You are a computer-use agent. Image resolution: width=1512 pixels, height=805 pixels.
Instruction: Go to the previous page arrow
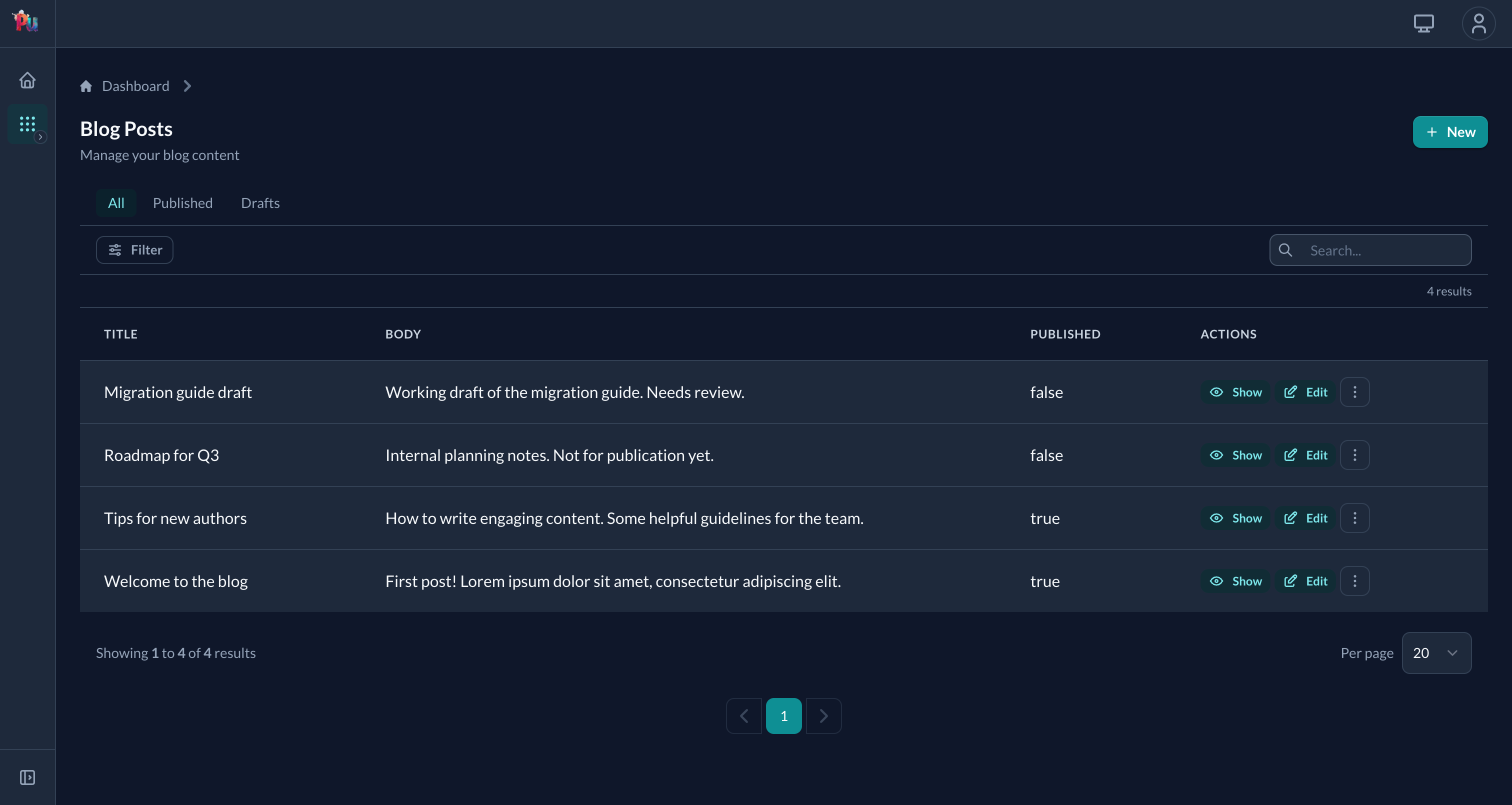pos(743,716)
